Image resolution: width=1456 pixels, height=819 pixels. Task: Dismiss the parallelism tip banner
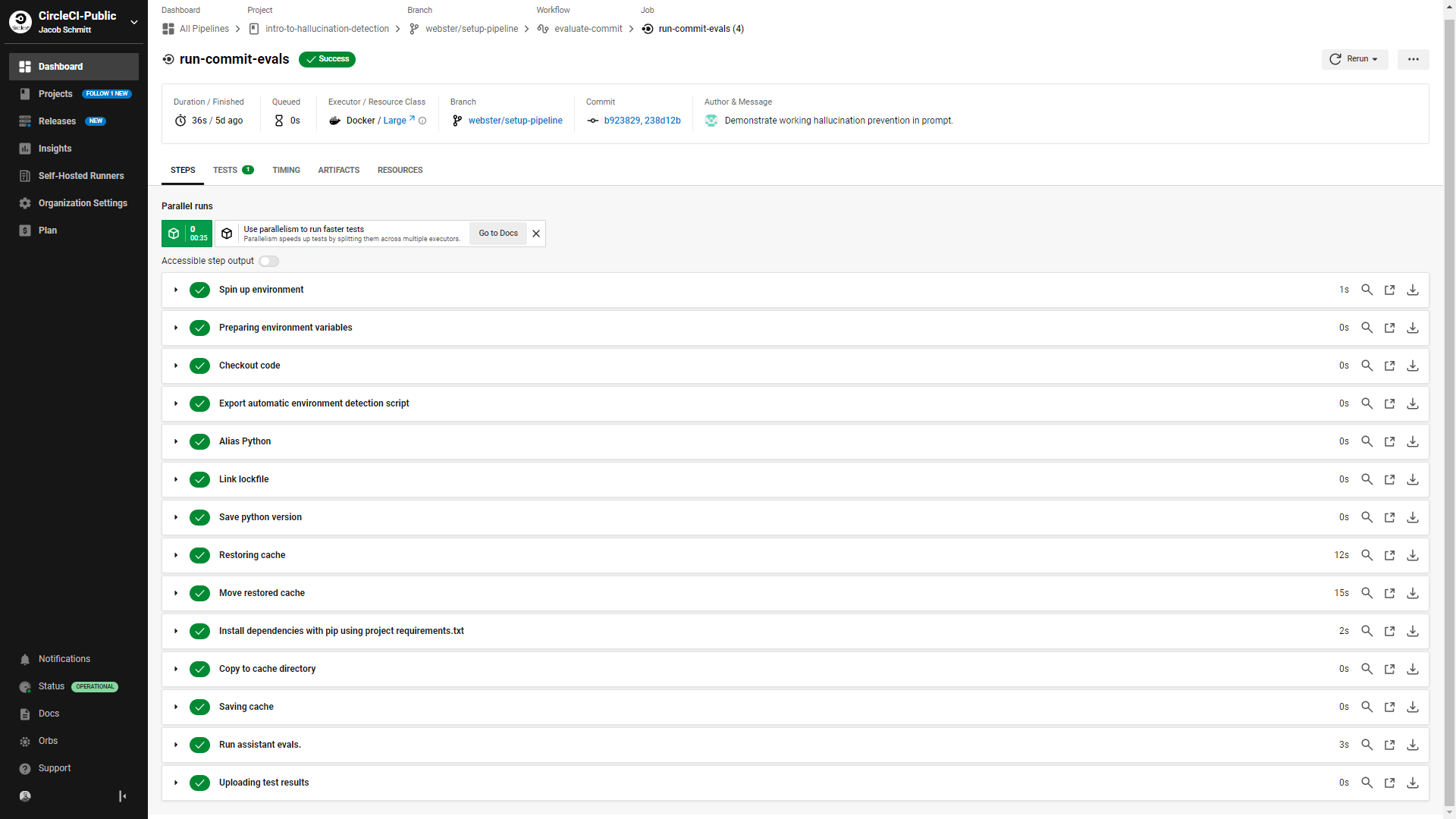(536, 234)
